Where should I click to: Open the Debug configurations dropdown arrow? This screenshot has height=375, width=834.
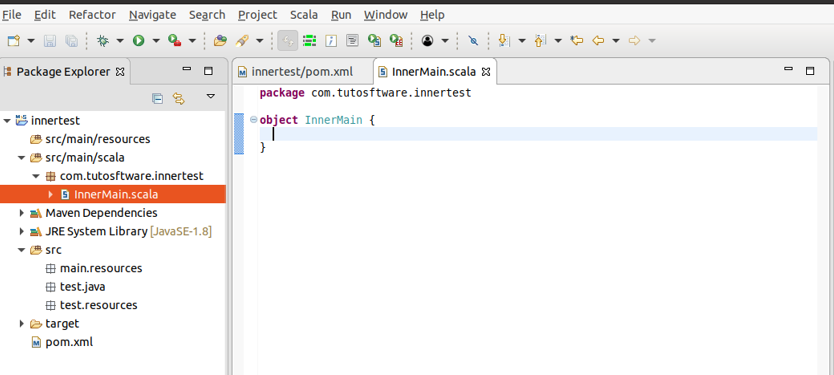pos(120,40)
